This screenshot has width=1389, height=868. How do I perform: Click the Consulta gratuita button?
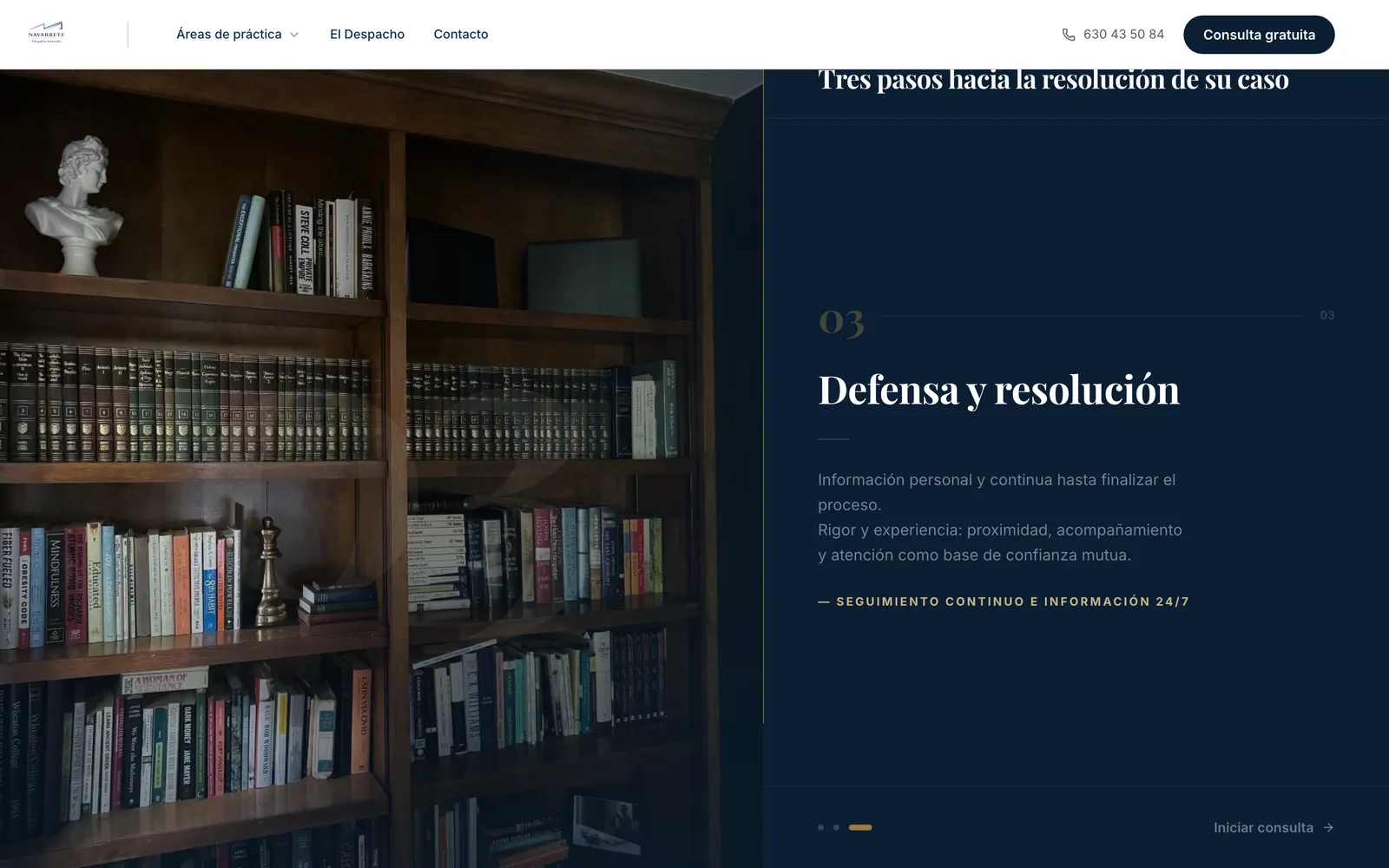click(x=1259, y=35)
